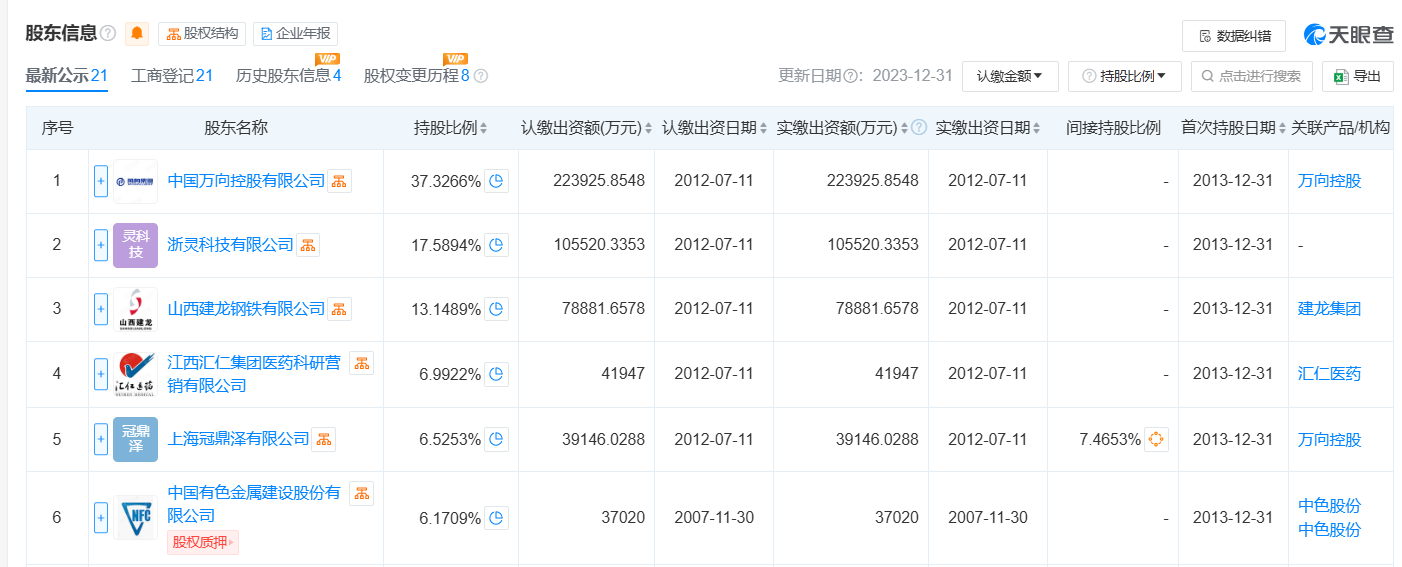The image size is (1402, 567).
Task: Open 企业年报 button
Action: coord(295,34)
